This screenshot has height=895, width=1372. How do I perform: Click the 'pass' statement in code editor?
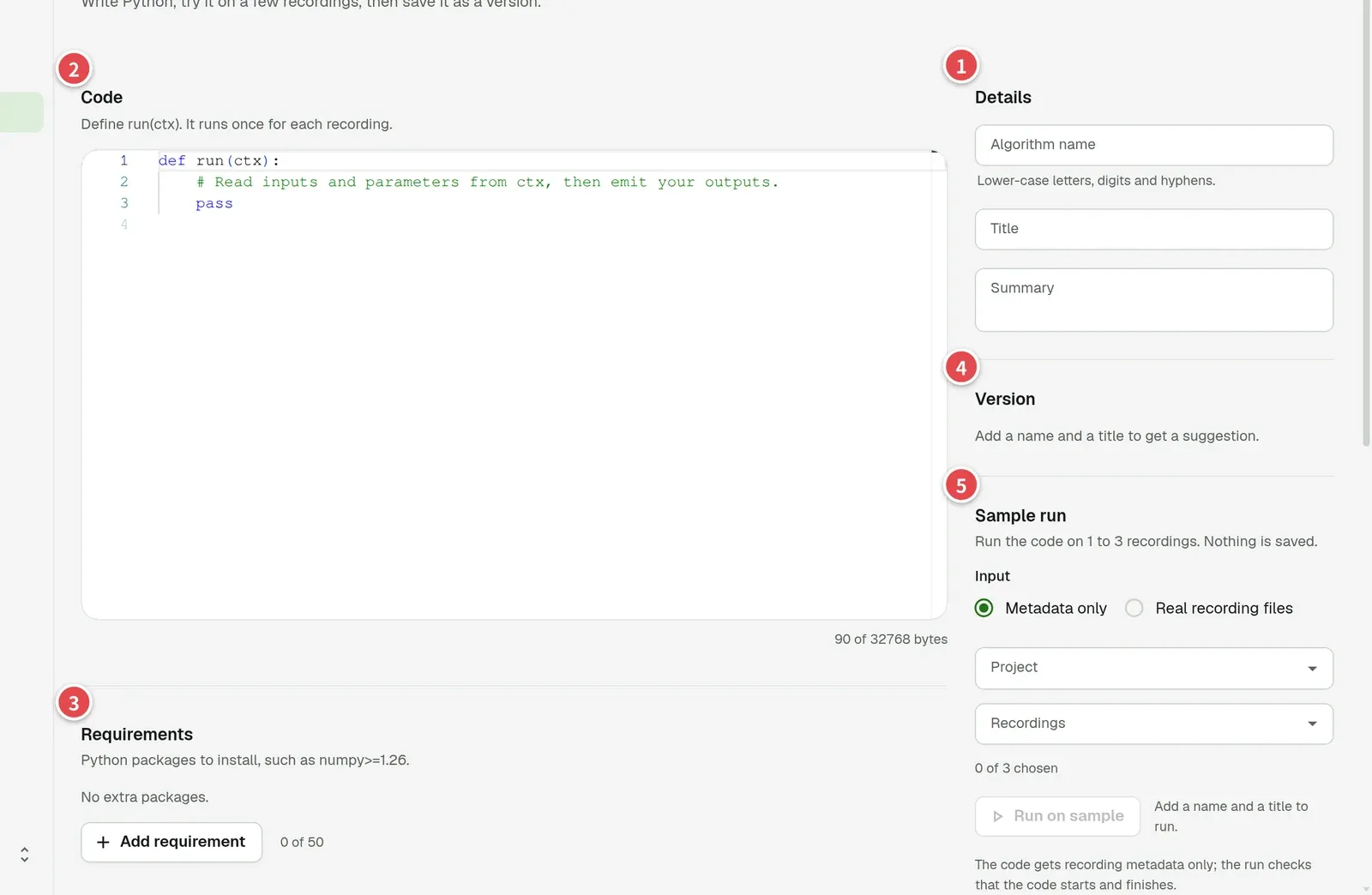214,203
